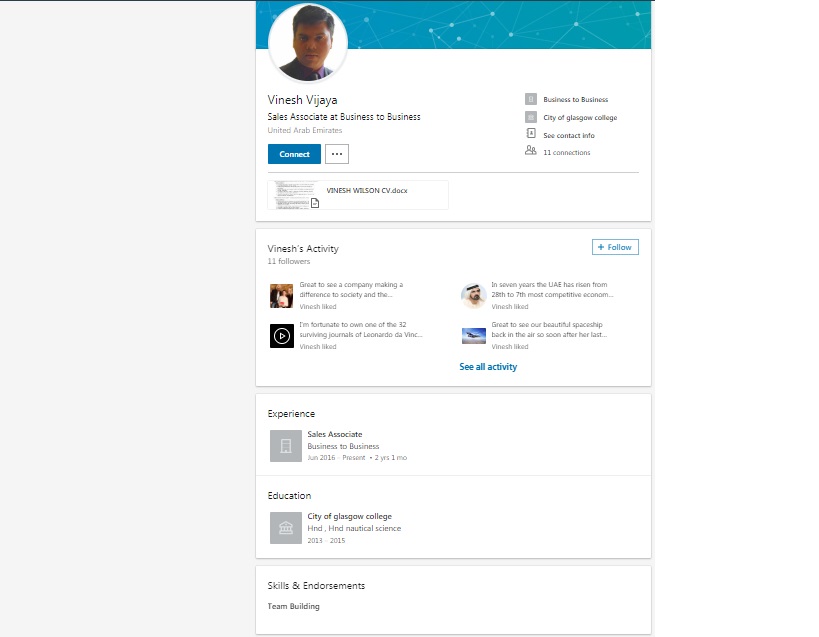Open 'Great to see our beautiful spaceship' post
The height and width of the screenshot is (637, 819).
[549, 329]
